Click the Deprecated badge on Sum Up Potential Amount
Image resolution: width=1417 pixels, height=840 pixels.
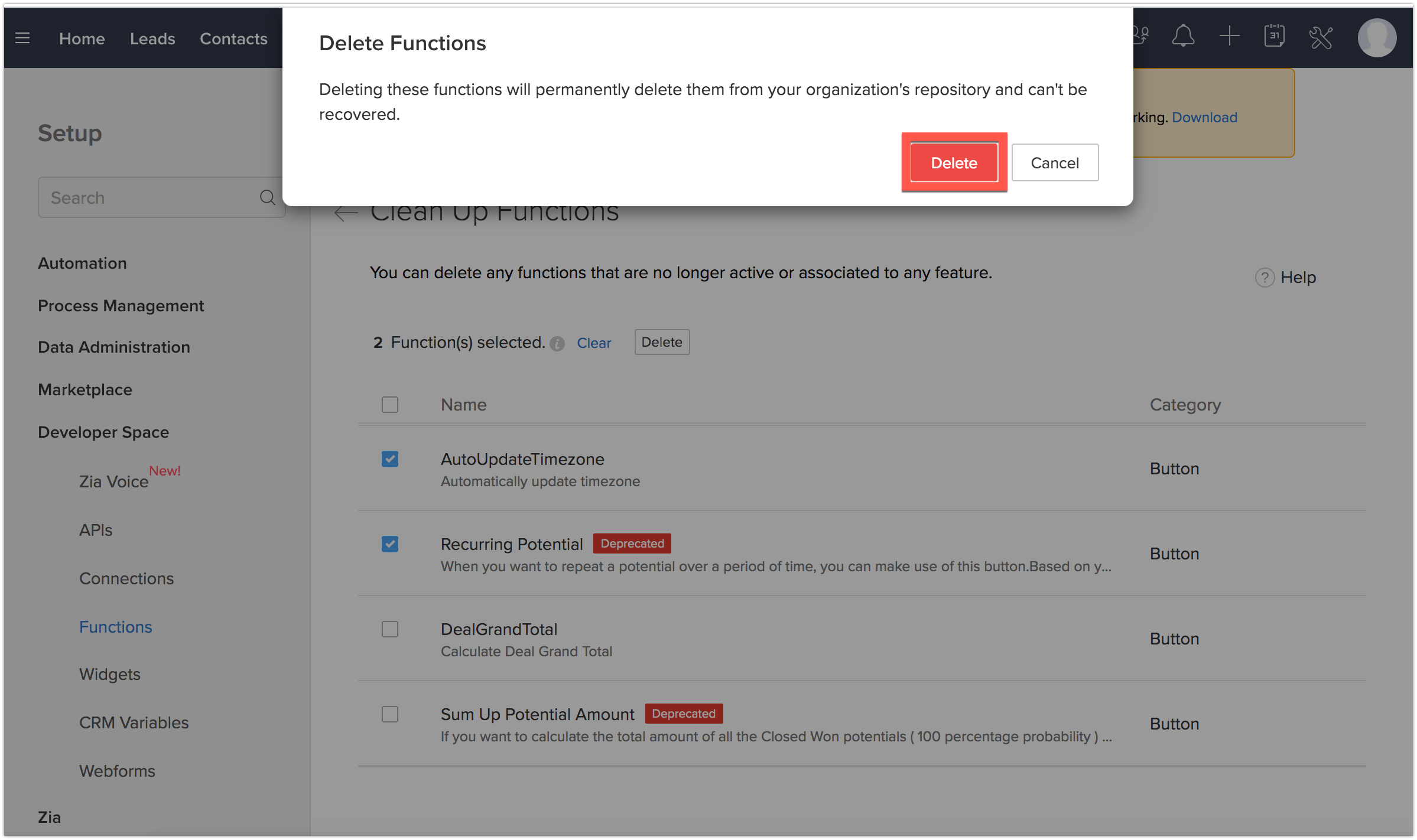[x=684, y=713]
